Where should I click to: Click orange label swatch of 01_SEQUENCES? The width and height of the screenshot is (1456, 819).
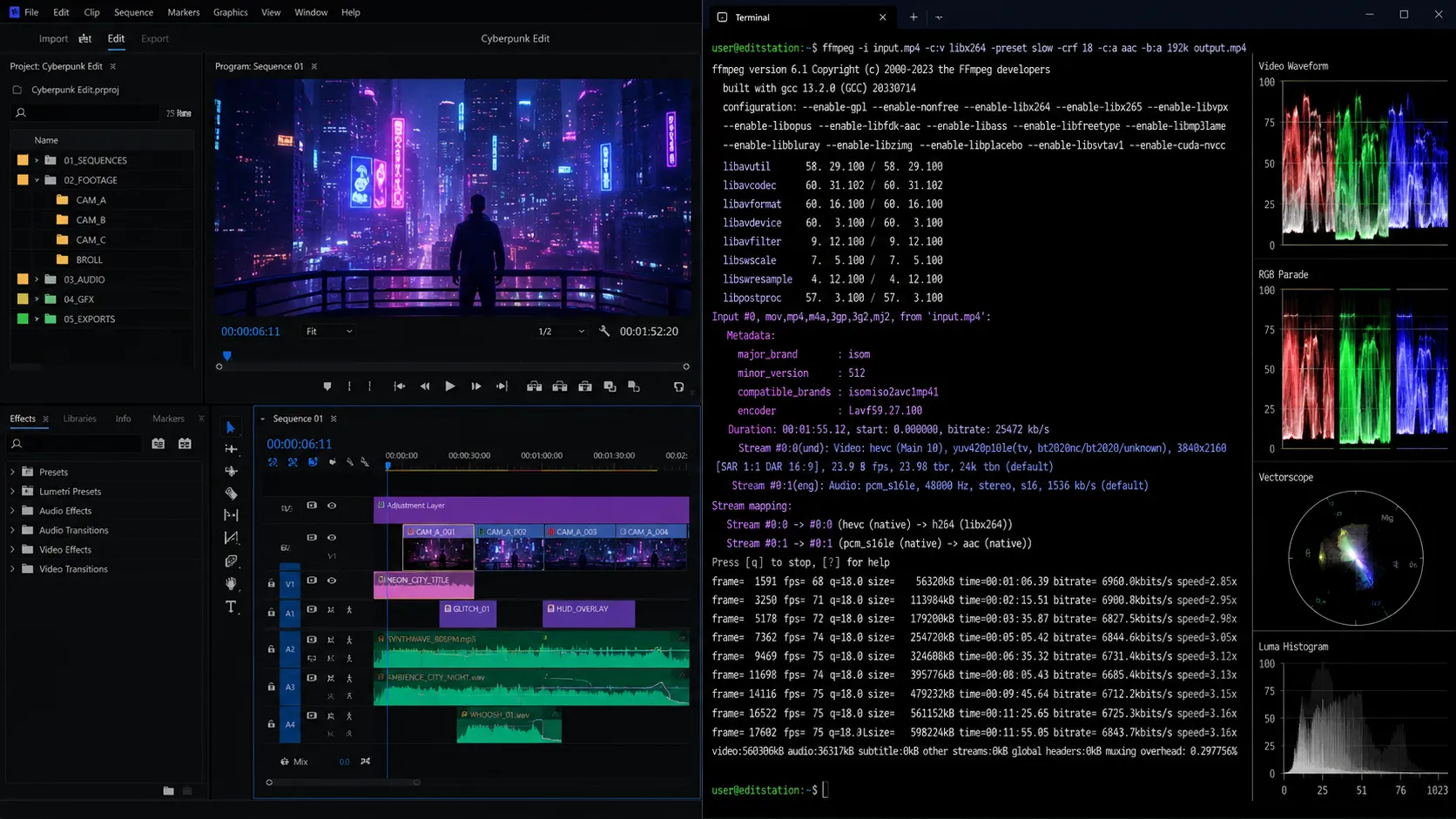pos(23,160)
